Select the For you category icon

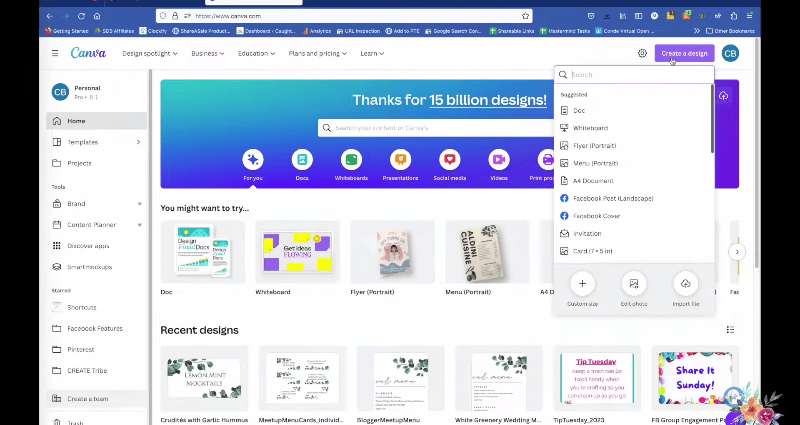point(253,160)
